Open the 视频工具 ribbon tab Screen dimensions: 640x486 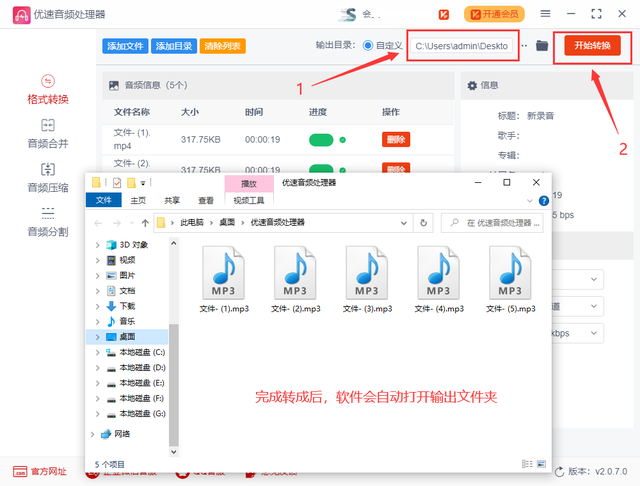[x=249, y=200]
